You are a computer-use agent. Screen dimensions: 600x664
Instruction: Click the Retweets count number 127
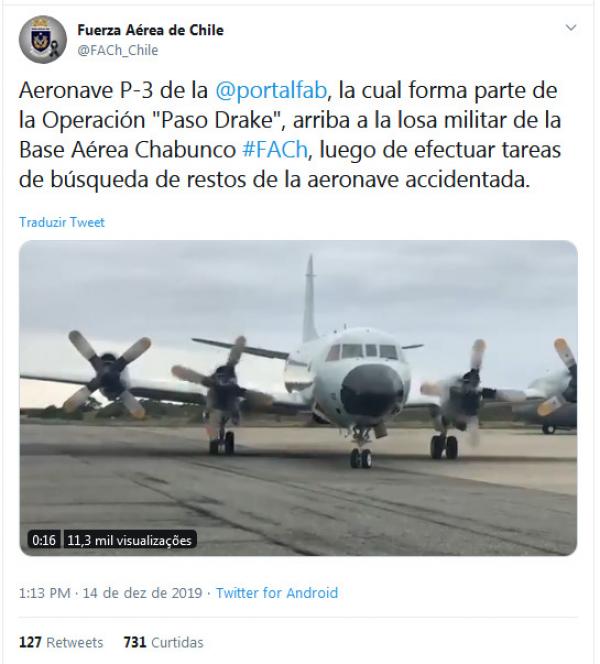tap(30, 642)
